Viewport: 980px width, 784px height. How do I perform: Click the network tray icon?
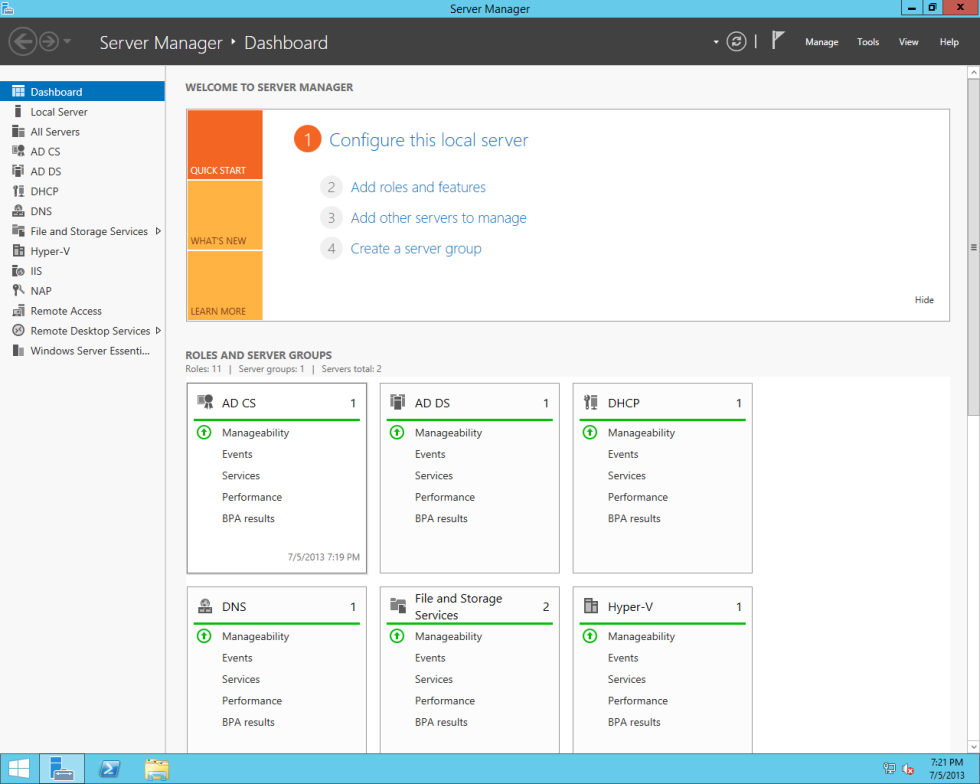889,769
